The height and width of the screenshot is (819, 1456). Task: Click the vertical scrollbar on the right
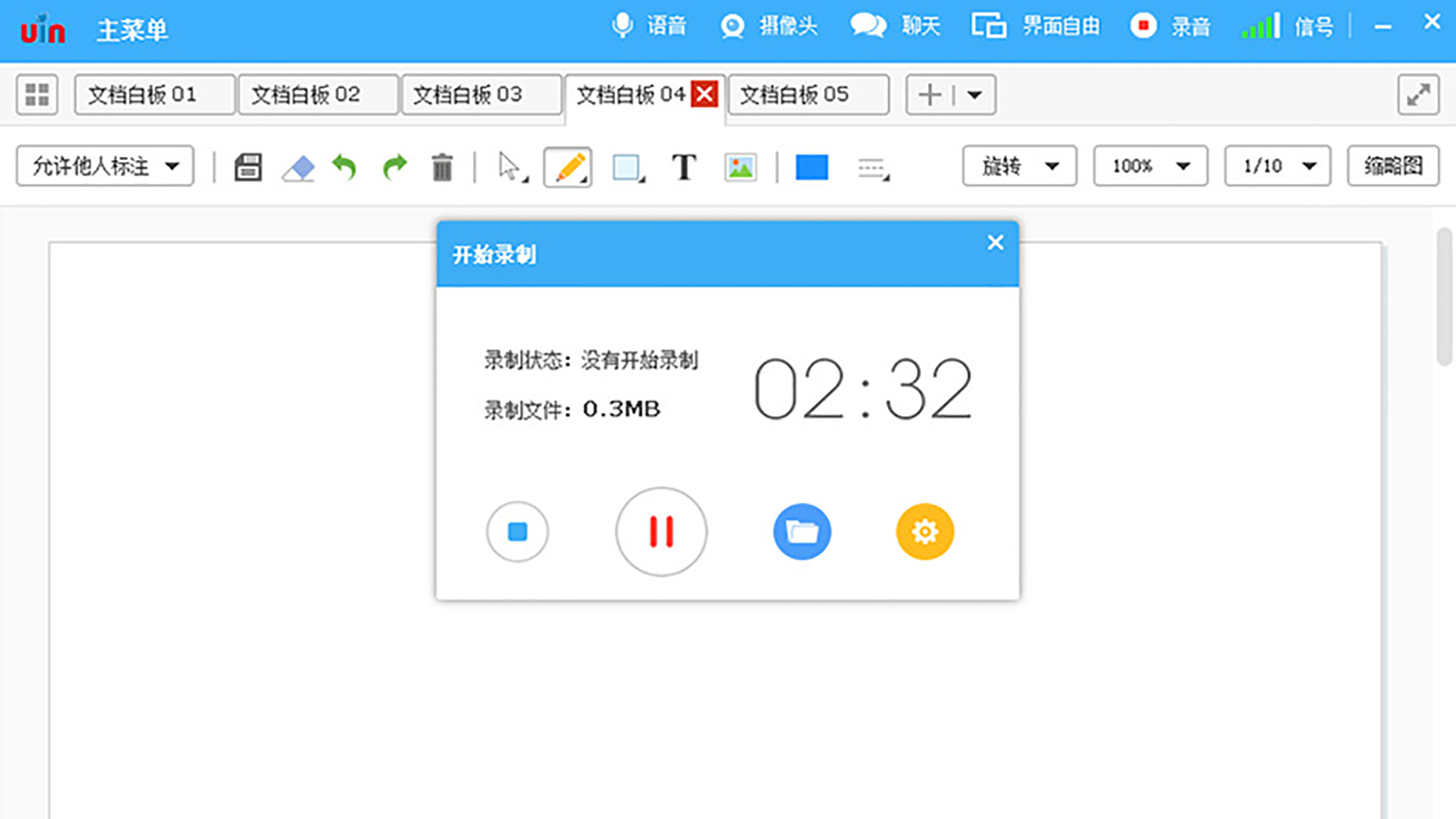(x=1445, y=297)
